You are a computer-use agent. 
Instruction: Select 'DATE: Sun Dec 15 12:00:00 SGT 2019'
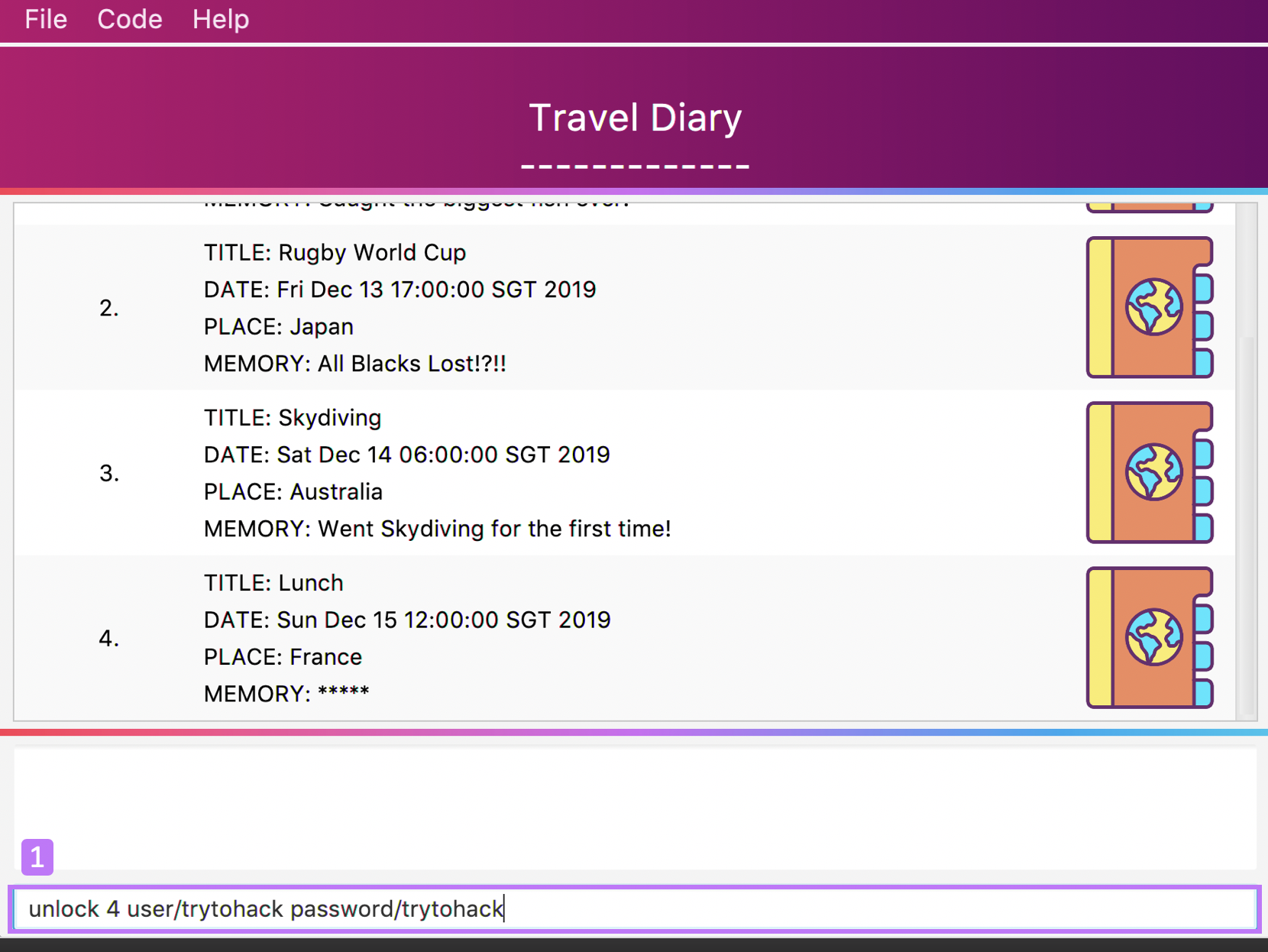pos(407,620)
